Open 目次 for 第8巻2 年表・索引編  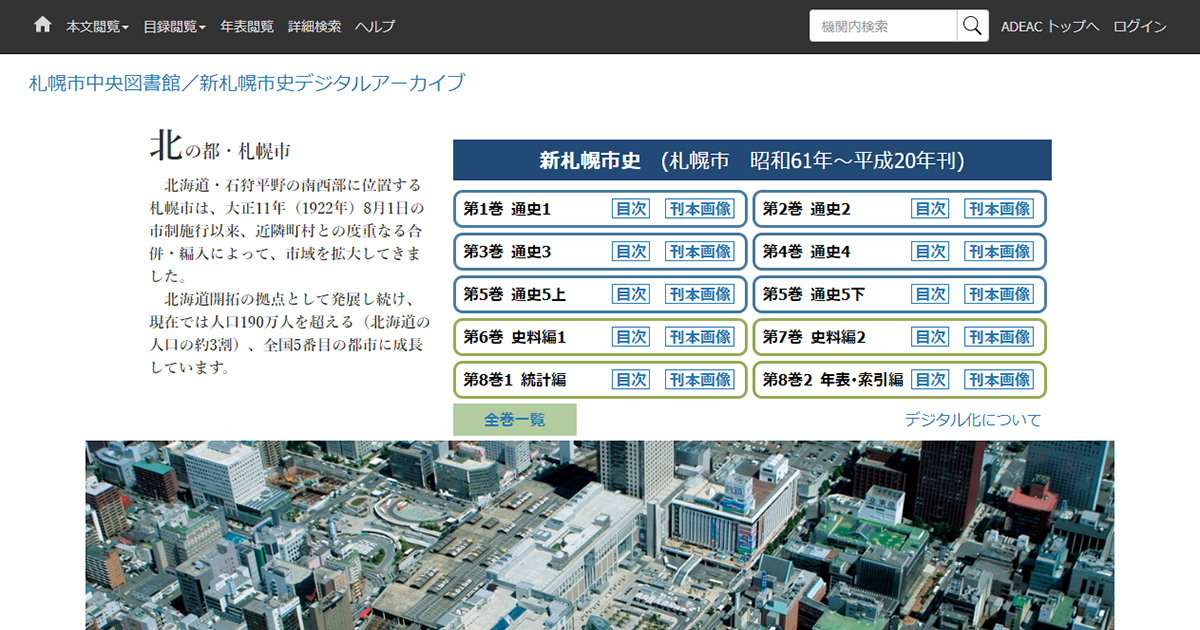(930, 380)
